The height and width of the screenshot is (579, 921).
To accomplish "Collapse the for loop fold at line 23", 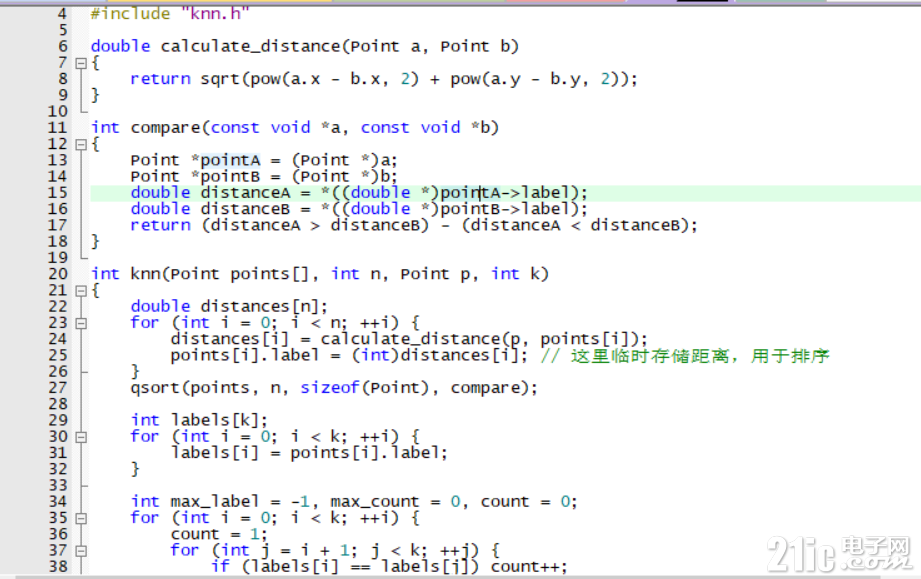I will tap(82, 323).
